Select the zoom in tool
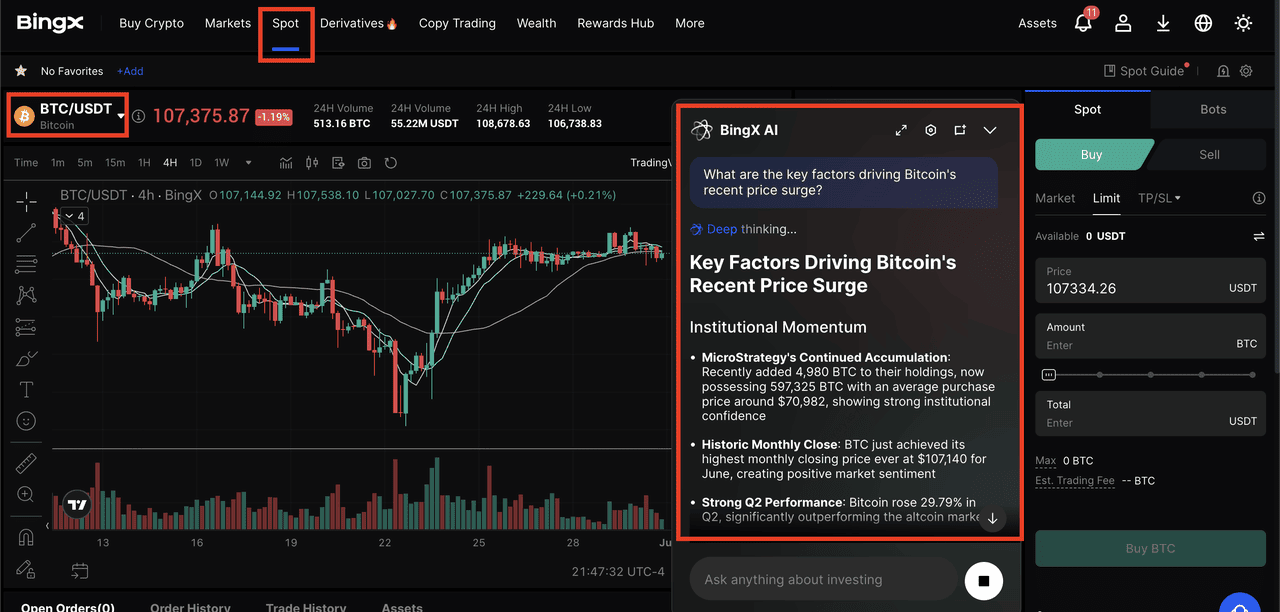 pyautogui.click(x=26, y=494)
